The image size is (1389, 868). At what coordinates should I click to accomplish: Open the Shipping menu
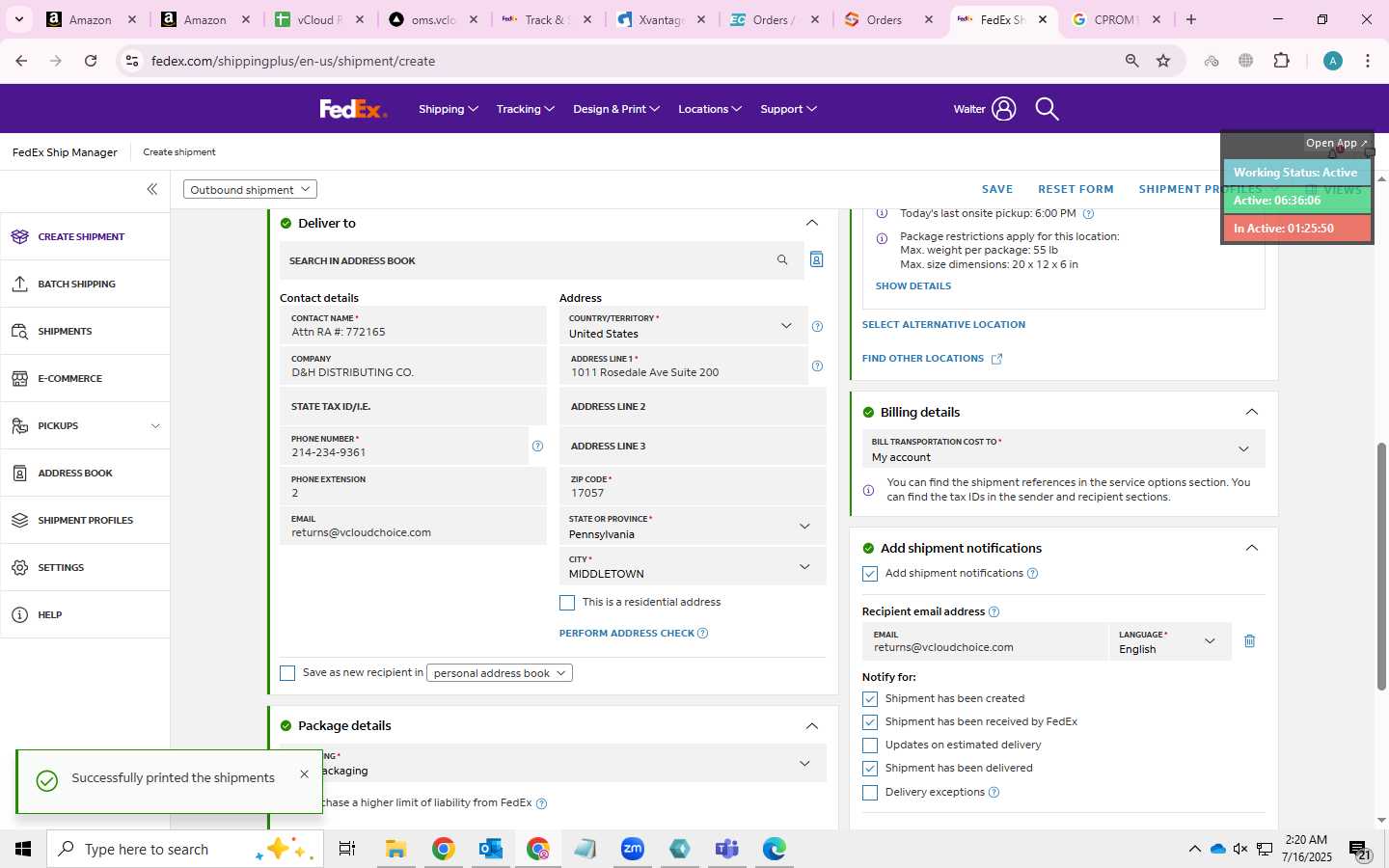pyautogui.click(x=448, y=109)
